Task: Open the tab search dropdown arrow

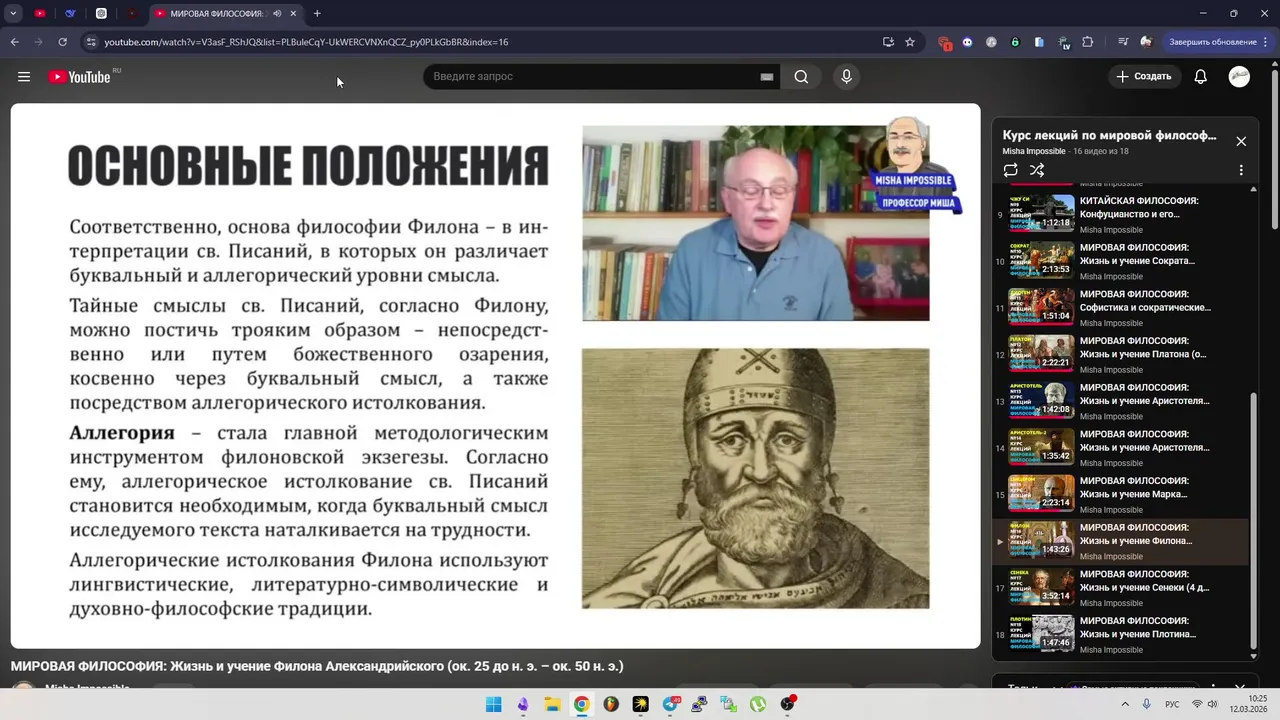Action: click(x=13, y=14)
